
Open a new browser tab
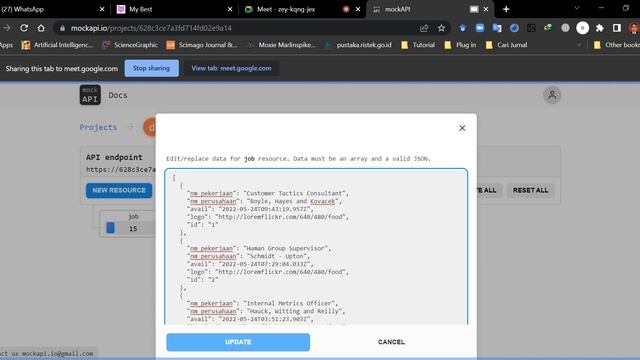[x=506, y=9]
